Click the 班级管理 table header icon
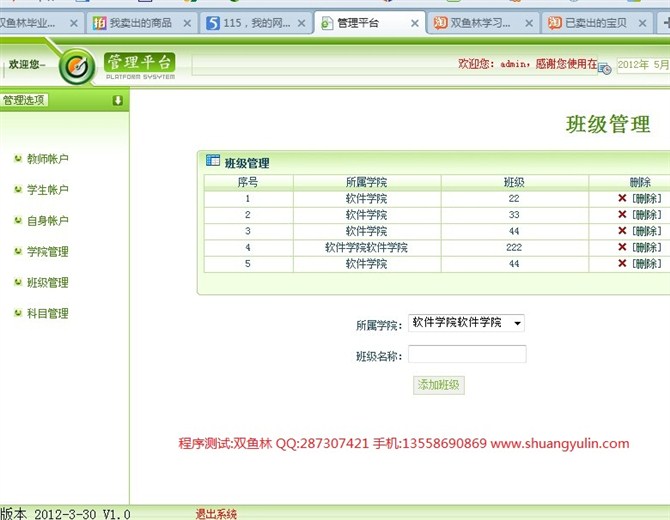Screen dimensions: 670x520 coord(213,160)
